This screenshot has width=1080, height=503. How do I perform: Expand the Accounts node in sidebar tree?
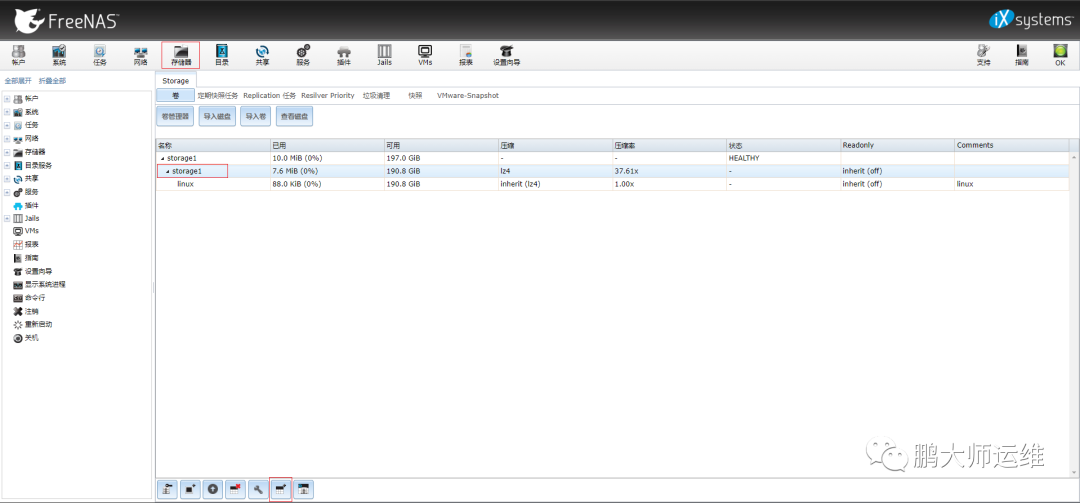point(7,99)
